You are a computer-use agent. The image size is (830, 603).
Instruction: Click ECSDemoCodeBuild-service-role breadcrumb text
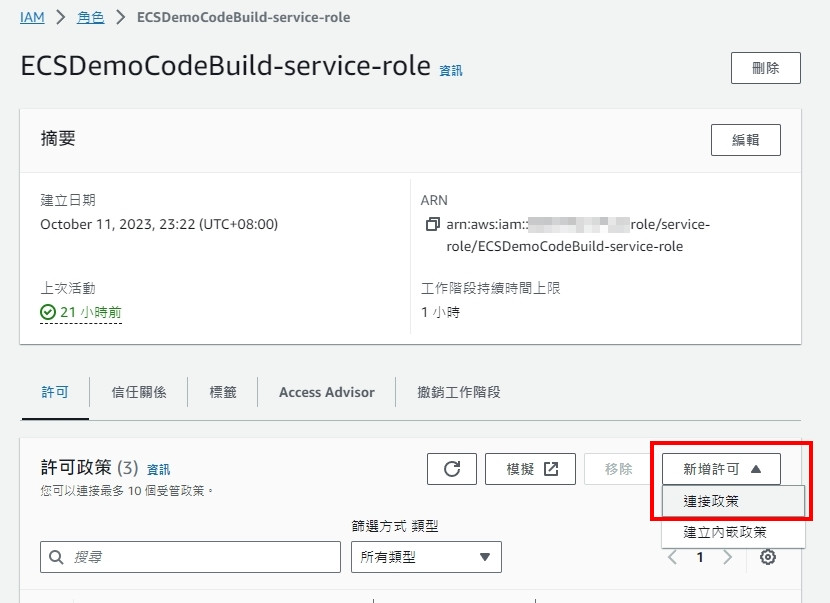coord(243,17)
